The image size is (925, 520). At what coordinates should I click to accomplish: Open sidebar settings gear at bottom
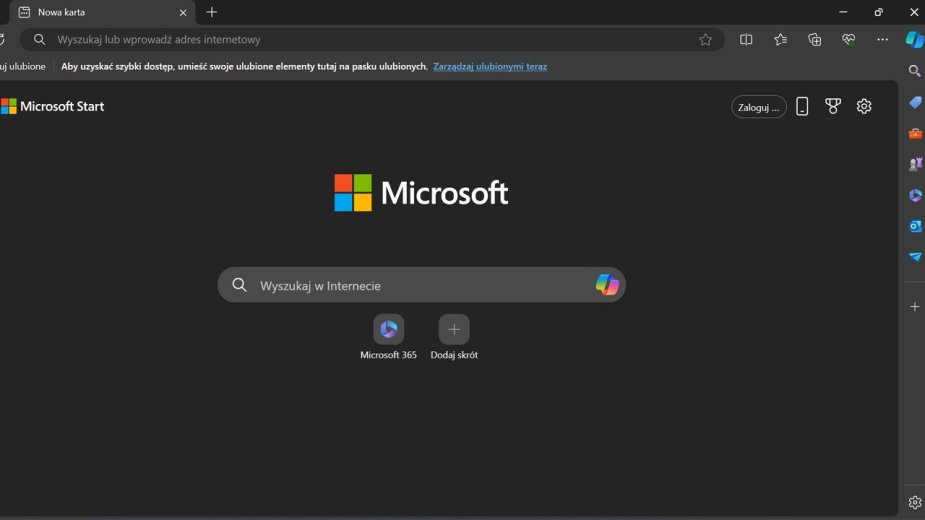(x=915, y=502)
